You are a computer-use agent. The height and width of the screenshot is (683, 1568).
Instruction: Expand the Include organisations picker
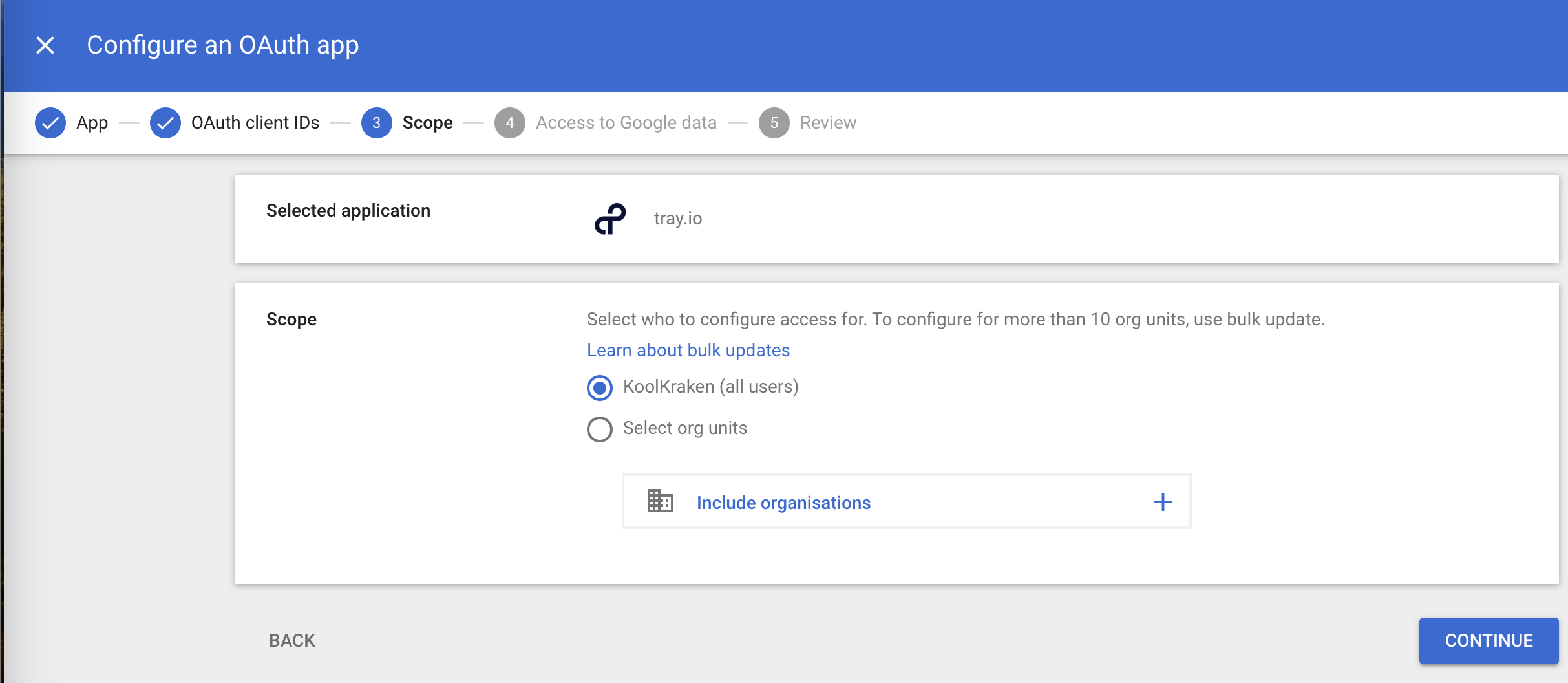click(783, 503)
